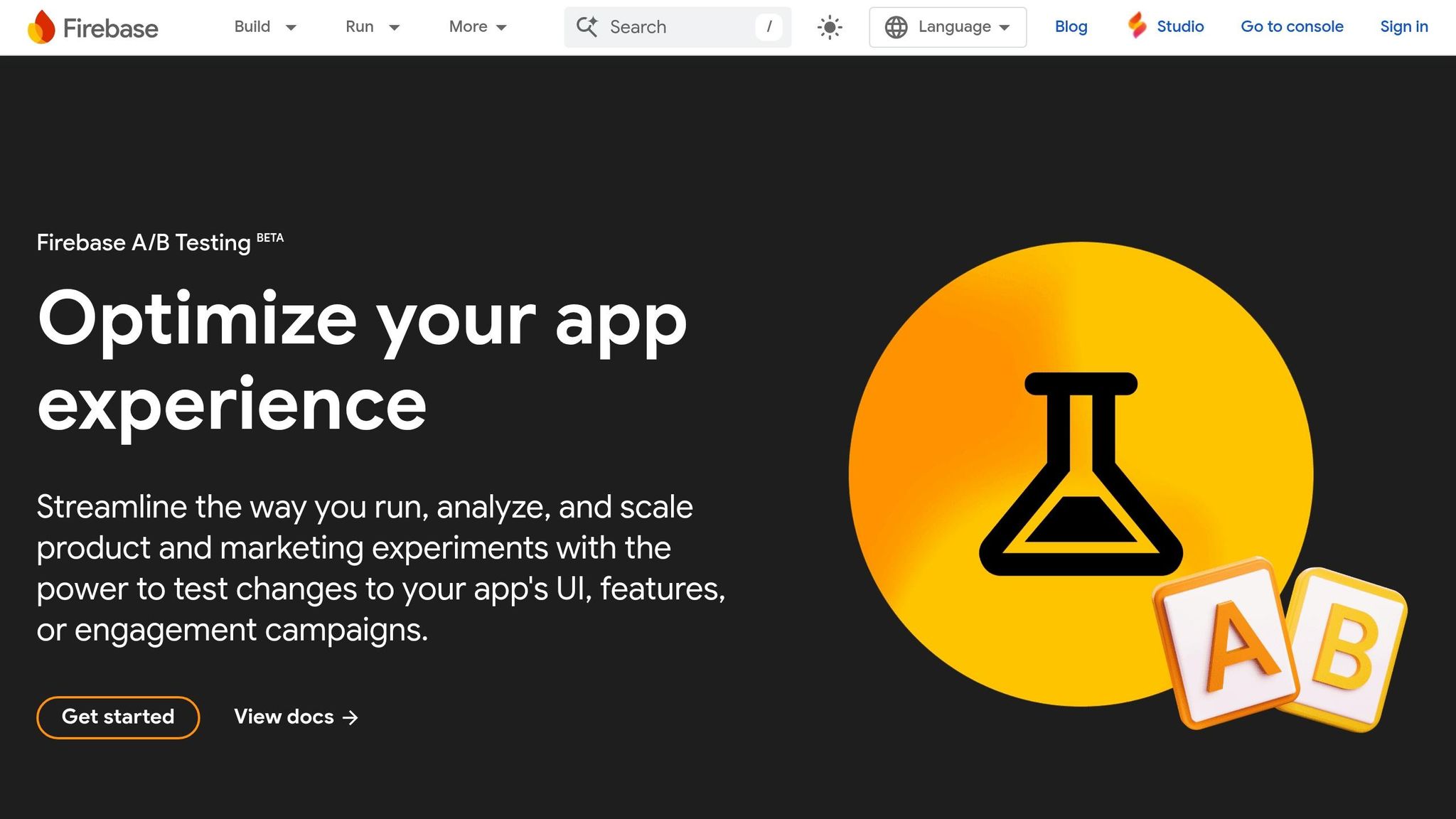This screenshot has width=1456, height=819.
Task: Click the Firebase A/B Testing title text
Action: click(x=144, y=243)
